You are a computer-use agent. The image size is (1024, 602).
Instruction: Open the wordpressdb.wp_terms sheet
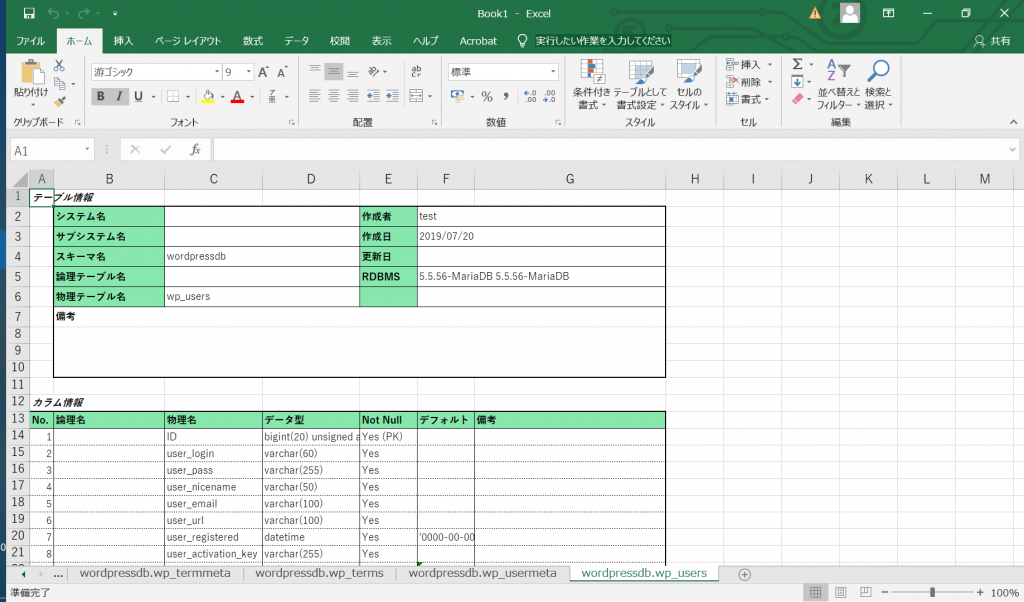point(319,573)
